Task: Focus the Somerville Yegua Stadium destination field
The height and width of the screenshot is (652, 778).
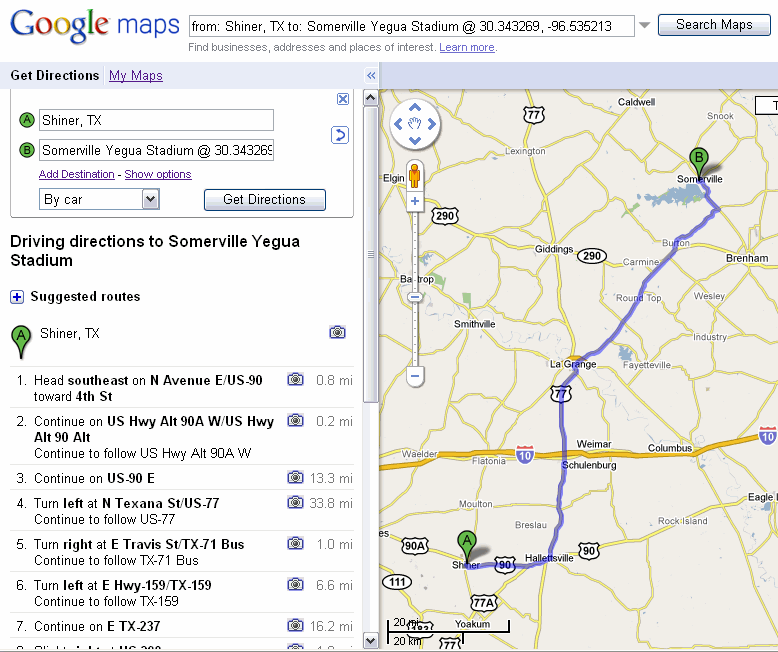Action: click(x=156, y=150)
